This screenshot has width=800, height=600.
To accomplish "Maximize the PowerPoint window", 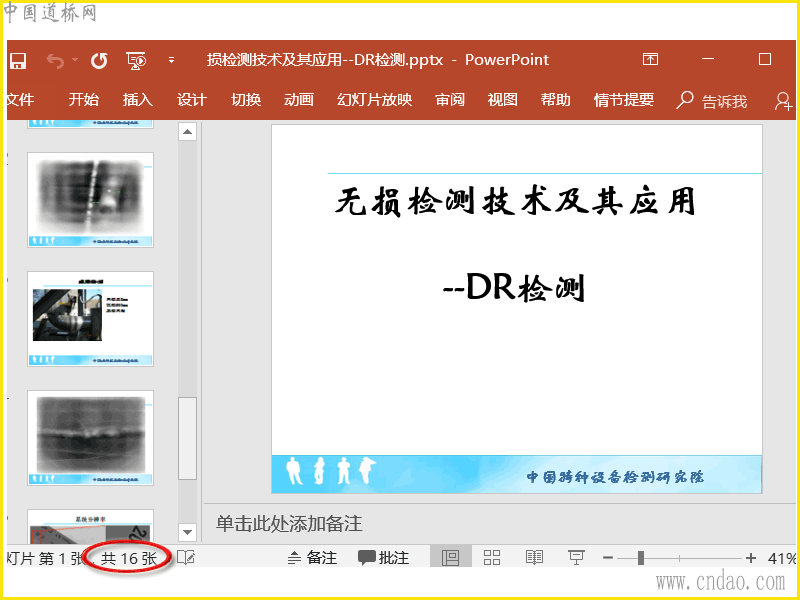I will [765, 59].
